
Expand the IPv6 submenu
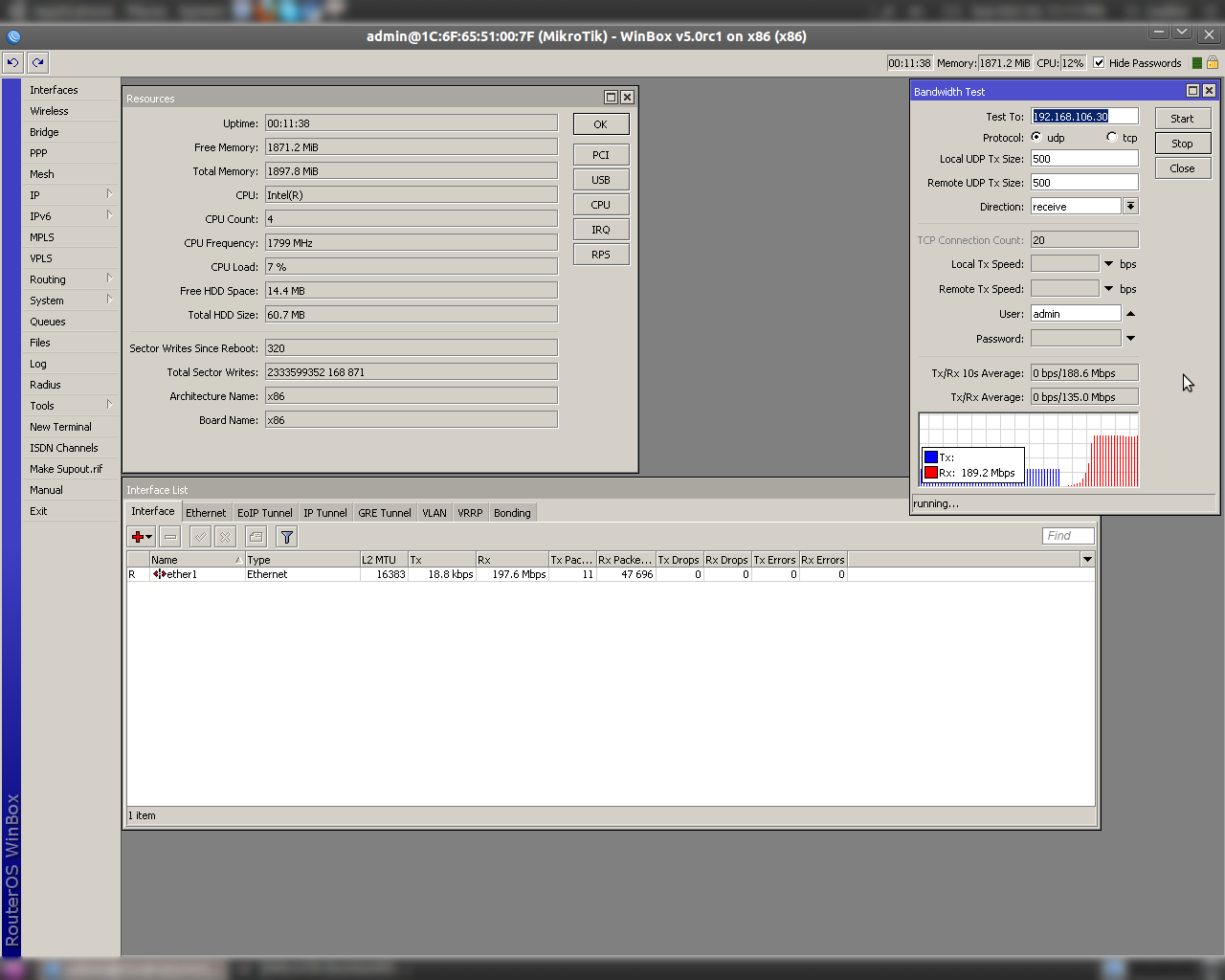pyautogui.click(x=109, y=215)
